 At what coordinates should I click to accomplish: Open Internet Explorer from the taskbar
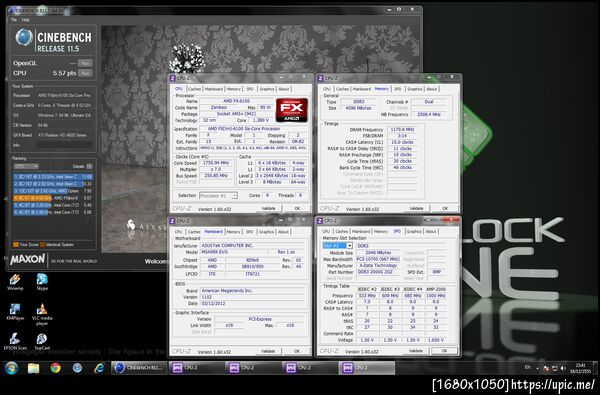tap(99, 368)
